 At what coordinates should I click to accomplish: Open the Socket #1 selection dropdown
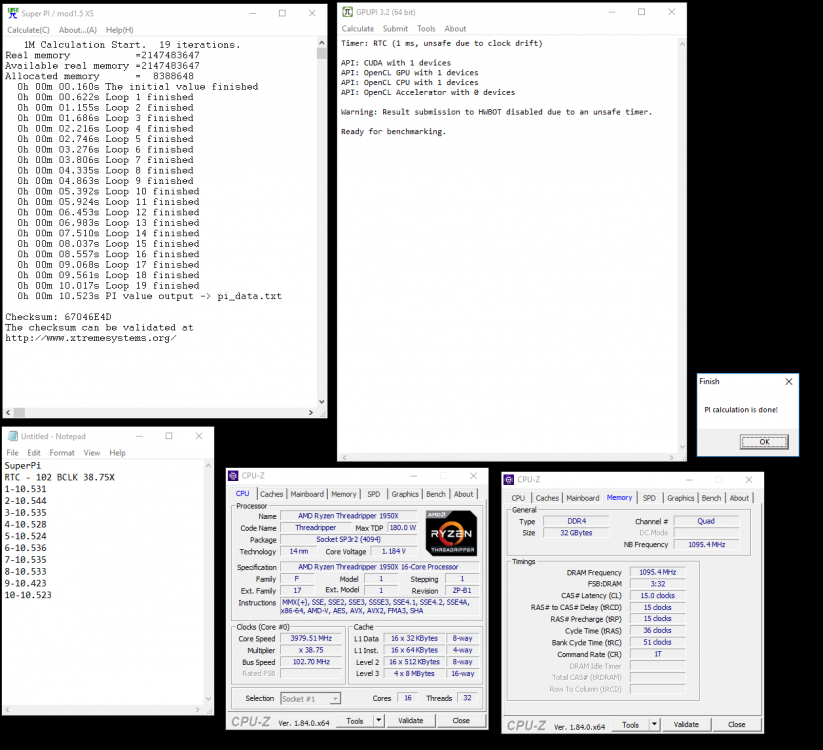click(x=311, y=699)
